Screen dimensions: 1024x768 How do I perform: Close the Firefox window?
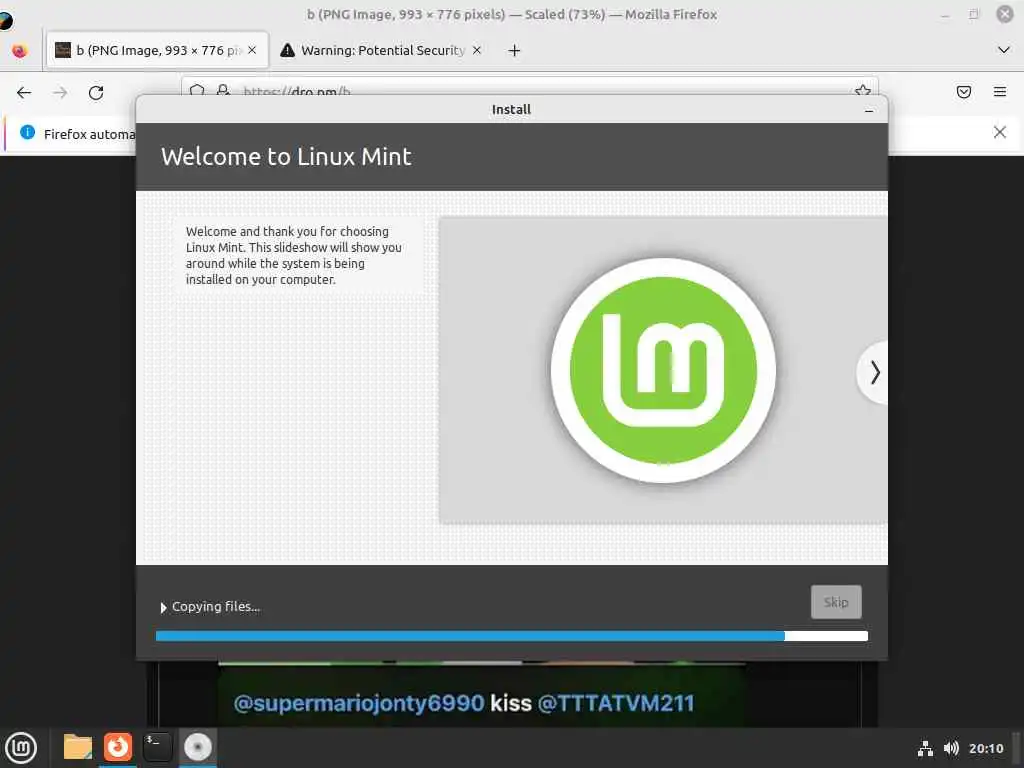click(x=1004, y=14)
